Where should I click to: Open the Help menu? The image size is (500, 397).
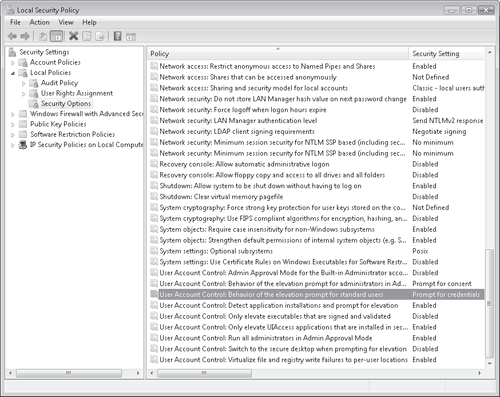coord(89,22)
